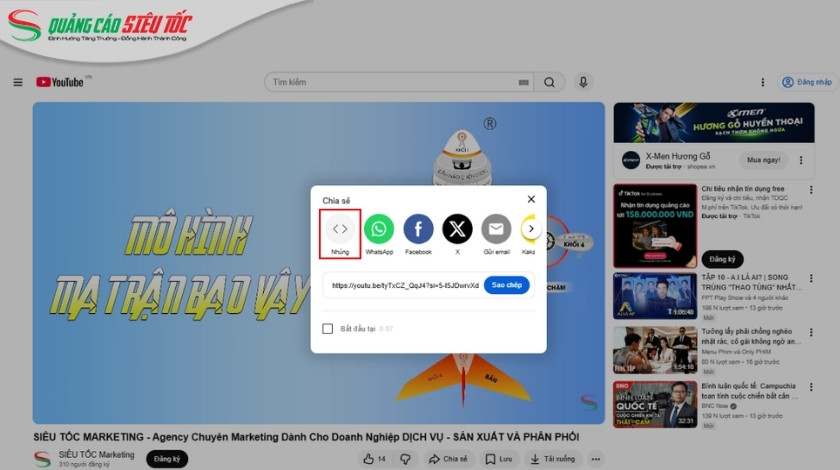
Task: Click the Tải xuống download button
Action: [x=552, y=459]
